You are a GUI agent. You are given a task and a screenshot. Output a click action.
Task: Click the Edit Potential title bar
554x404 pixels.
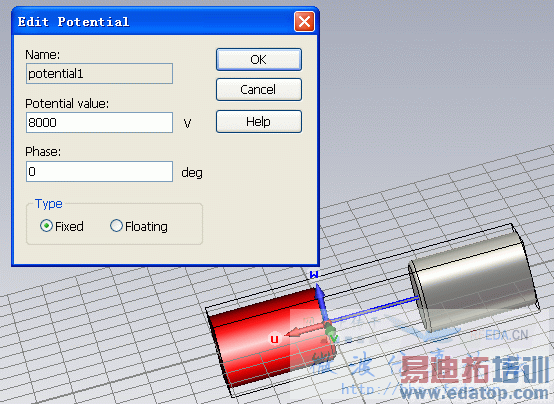click(152, 22)
